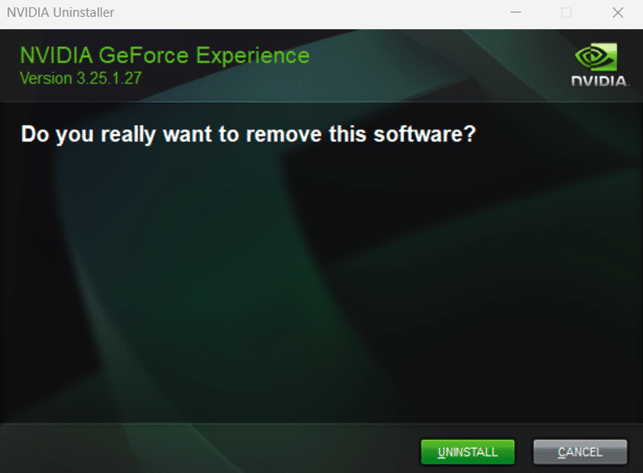Click empty title bar space beside 'NVIDIA Uninstaller'
The image size is (643, 473).
tap(308, 13)
